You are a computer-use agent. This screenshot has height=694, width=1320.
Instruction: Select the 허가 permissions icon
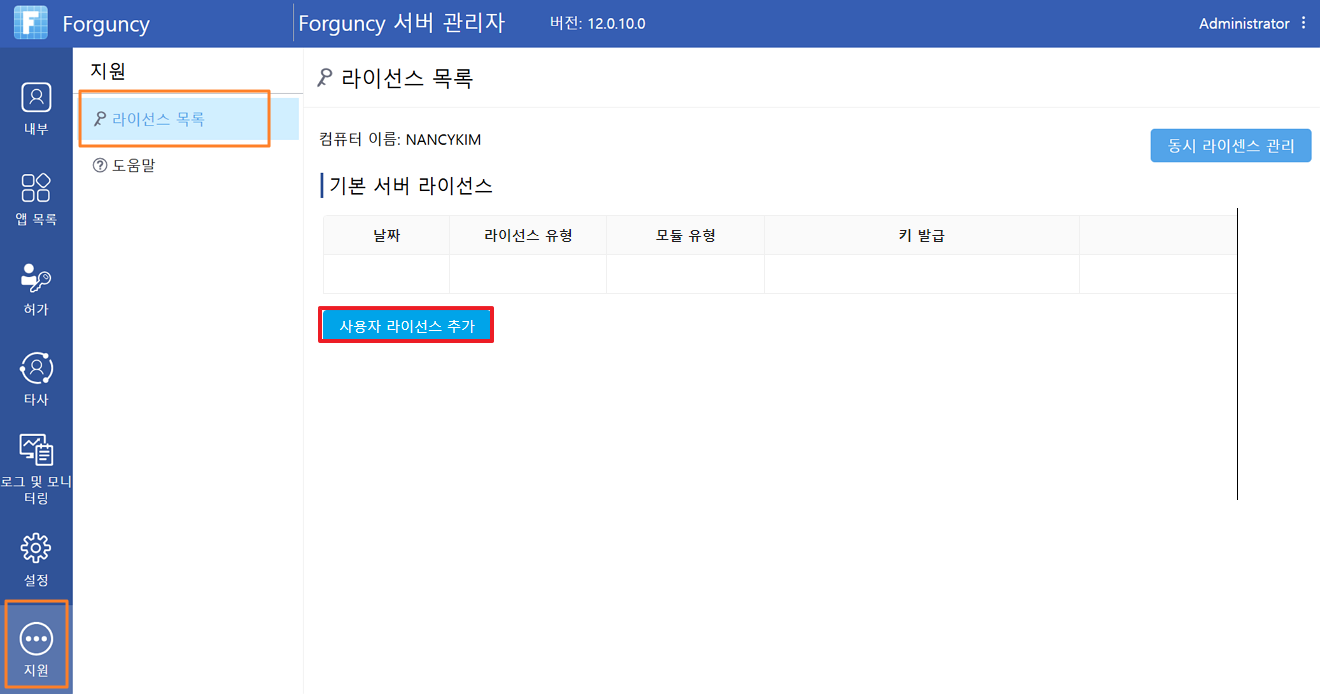(36, 277)
